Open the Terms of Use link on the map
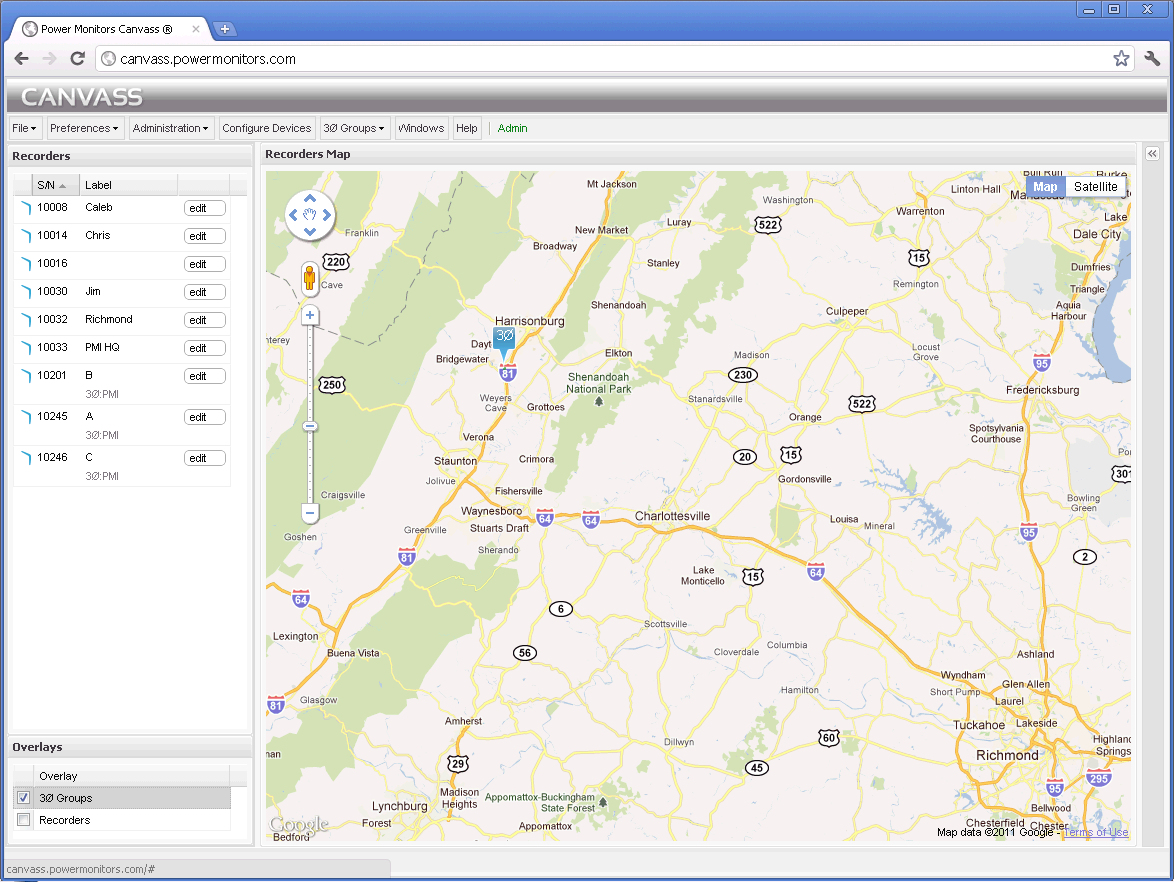The width and height of the screenshot is (1174, 882). pos(1095,832)
